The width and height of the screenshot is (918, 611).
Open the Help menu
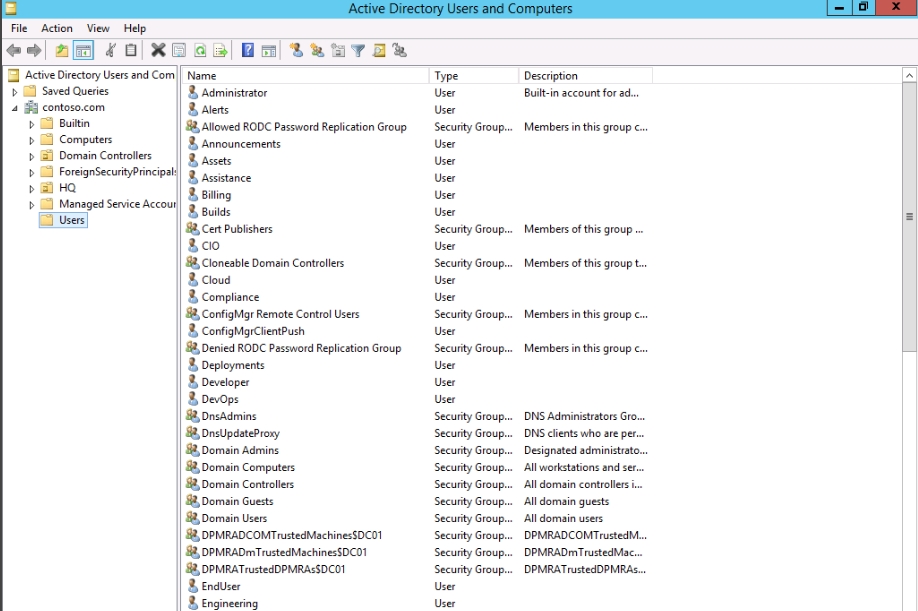click(x=135, y=28)
